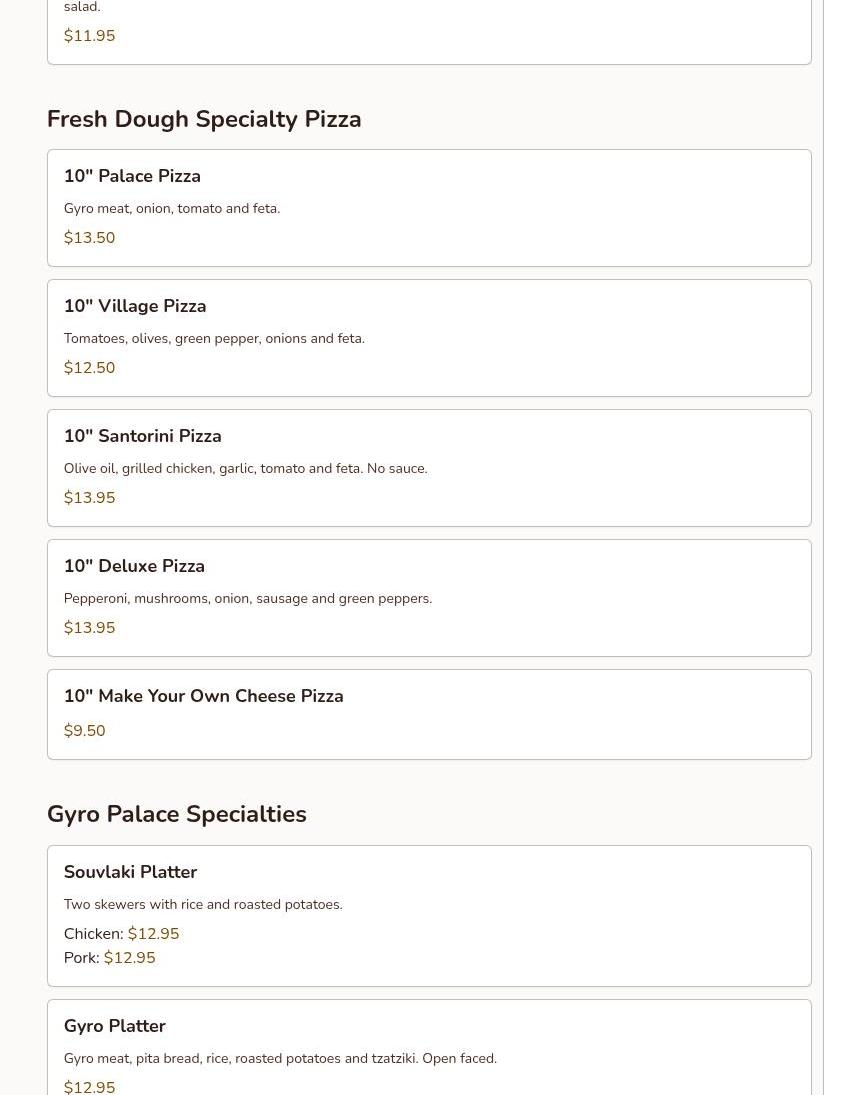Click the page's vertical scrollbar track
Image resolution: width=844 pixels, height=1095 pixels.
[x=833, y=500]
